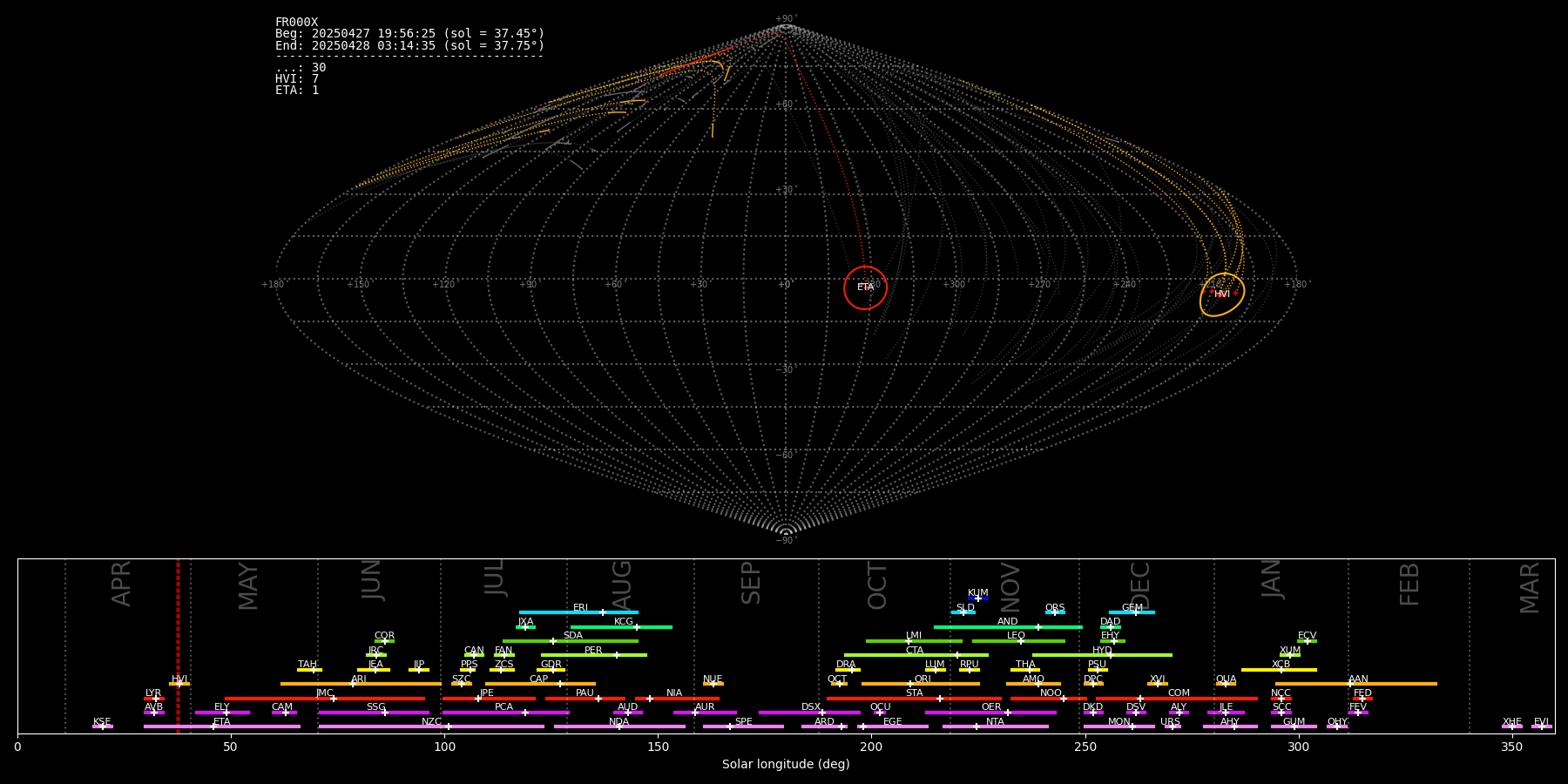This screenshot has width=1568, height=784.
Task: Click the 'Solar longitude (deg)' axis title
Action: (786, 764)
